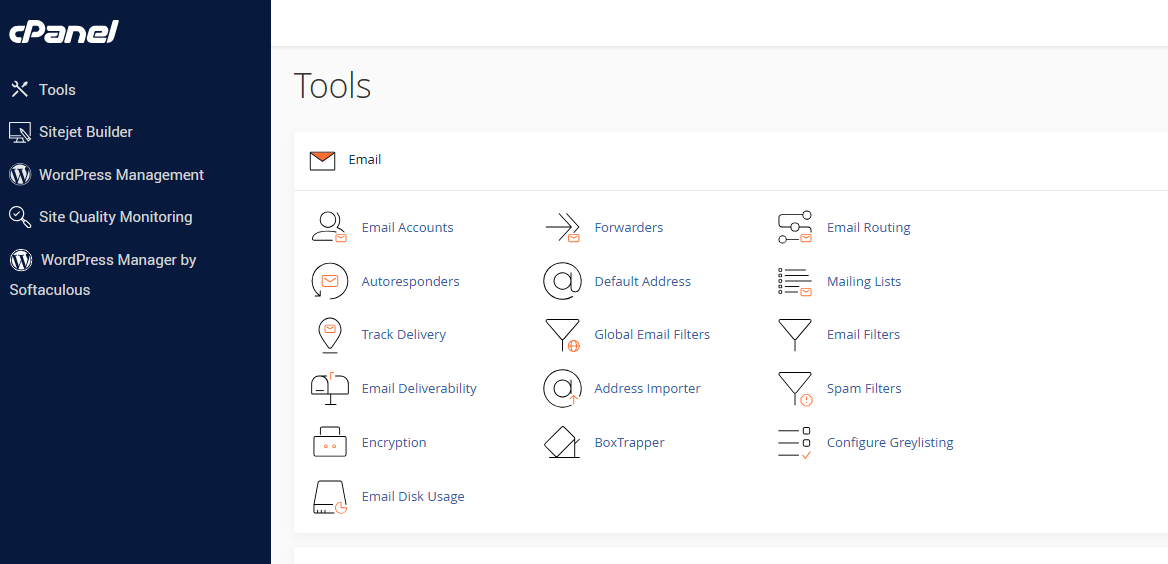Open Tools from the sidebar menu
The image size is (1168, 564).
[x=57, y=89]
